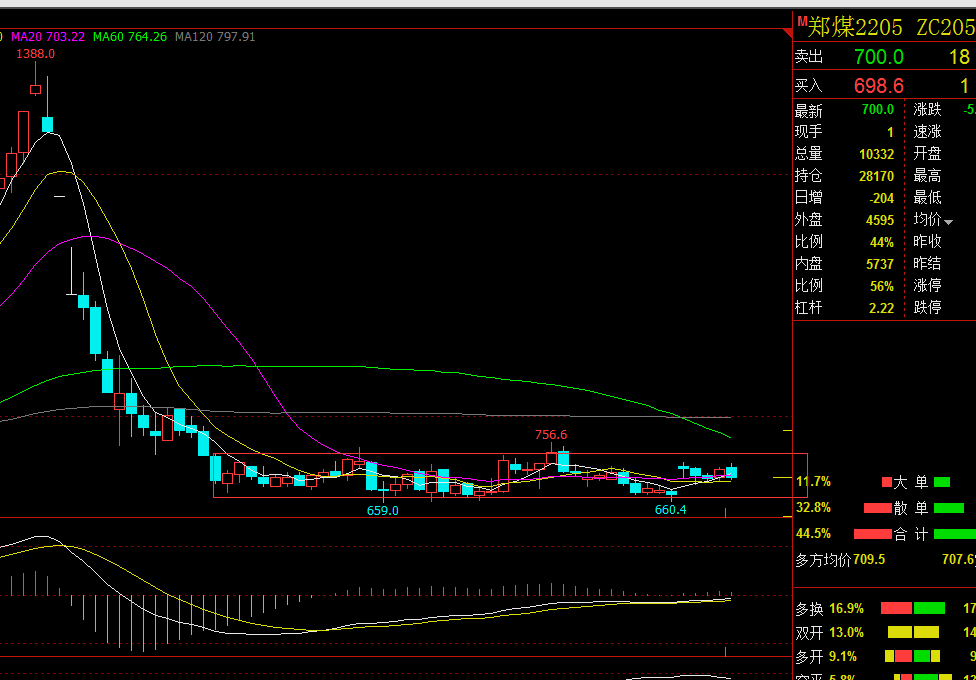Click the 最高 label
The width and height of the screenshot is (976, 680).
coord(927,176)
